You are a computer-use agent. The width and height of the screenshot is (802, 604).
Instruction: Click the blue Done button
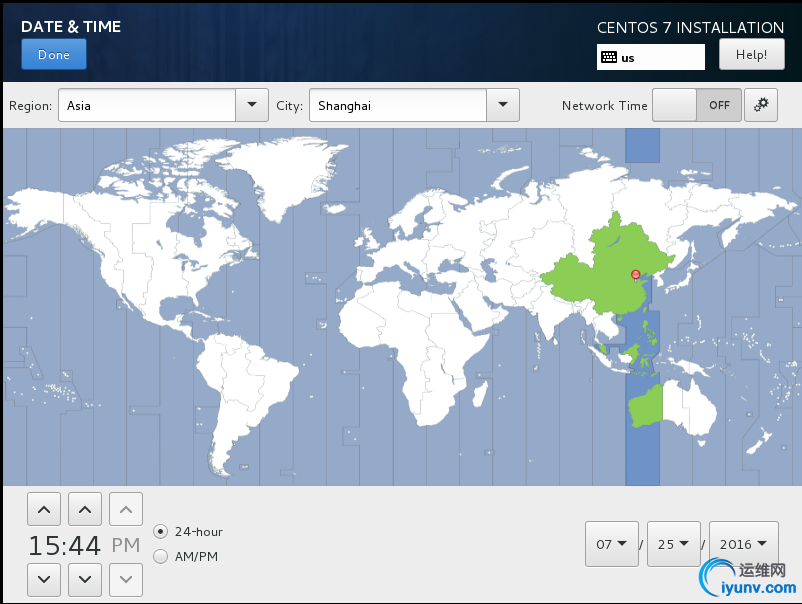click(54, 54)
